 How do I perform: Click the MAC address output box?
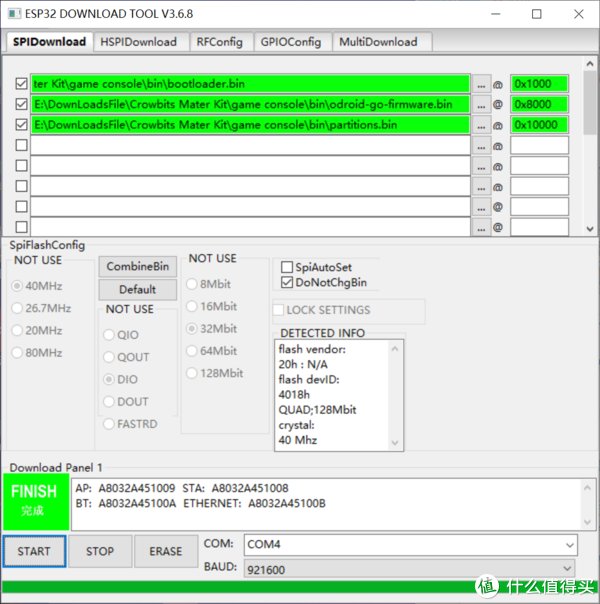point(334,504)
